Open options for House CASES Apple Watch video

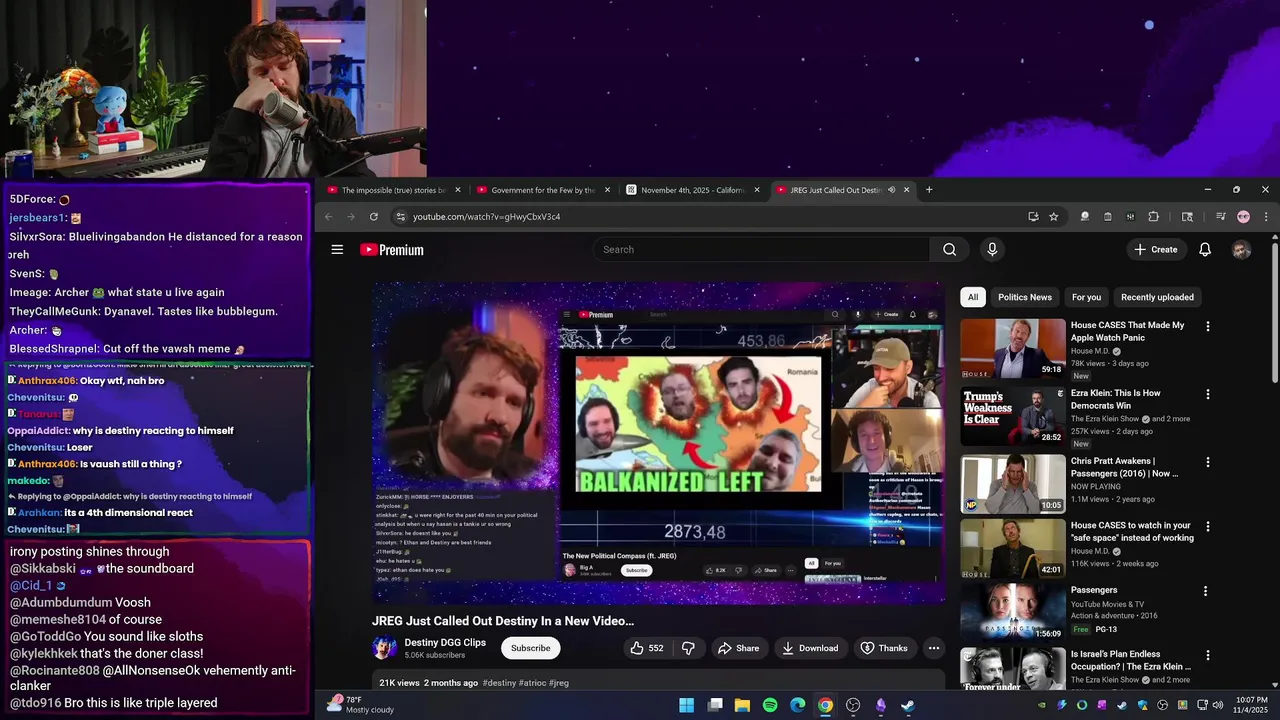1207,326
